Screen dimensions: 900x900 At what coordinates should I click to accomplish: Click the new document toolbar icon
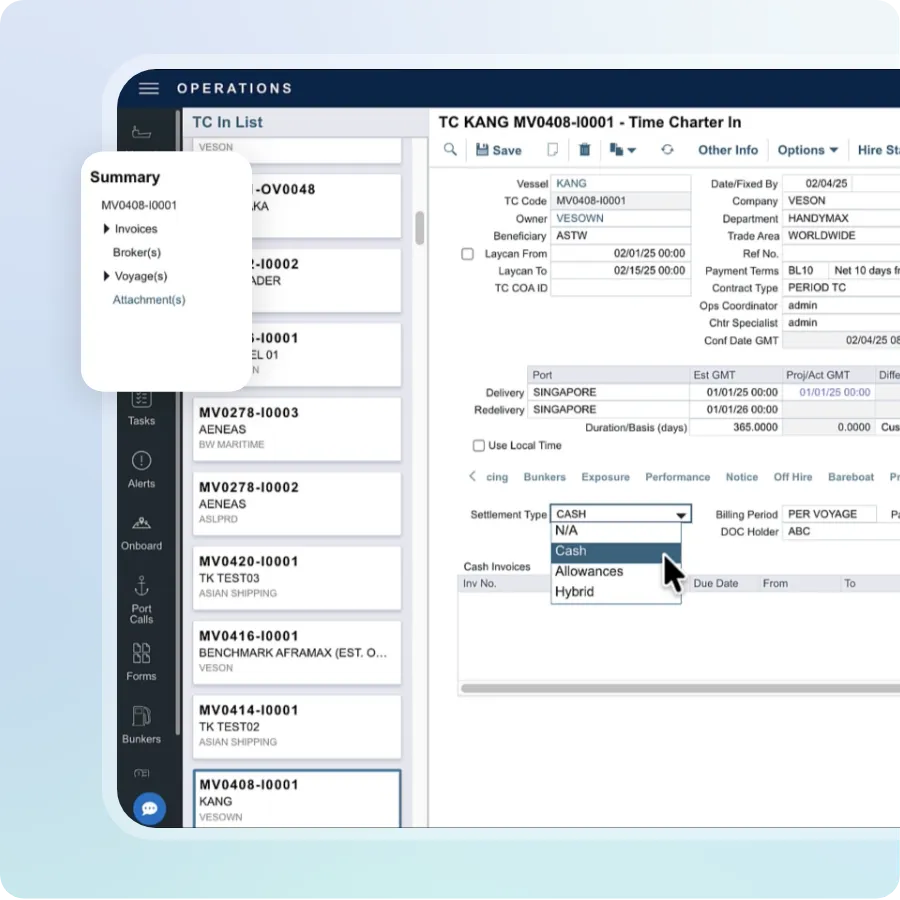point(552,150)
